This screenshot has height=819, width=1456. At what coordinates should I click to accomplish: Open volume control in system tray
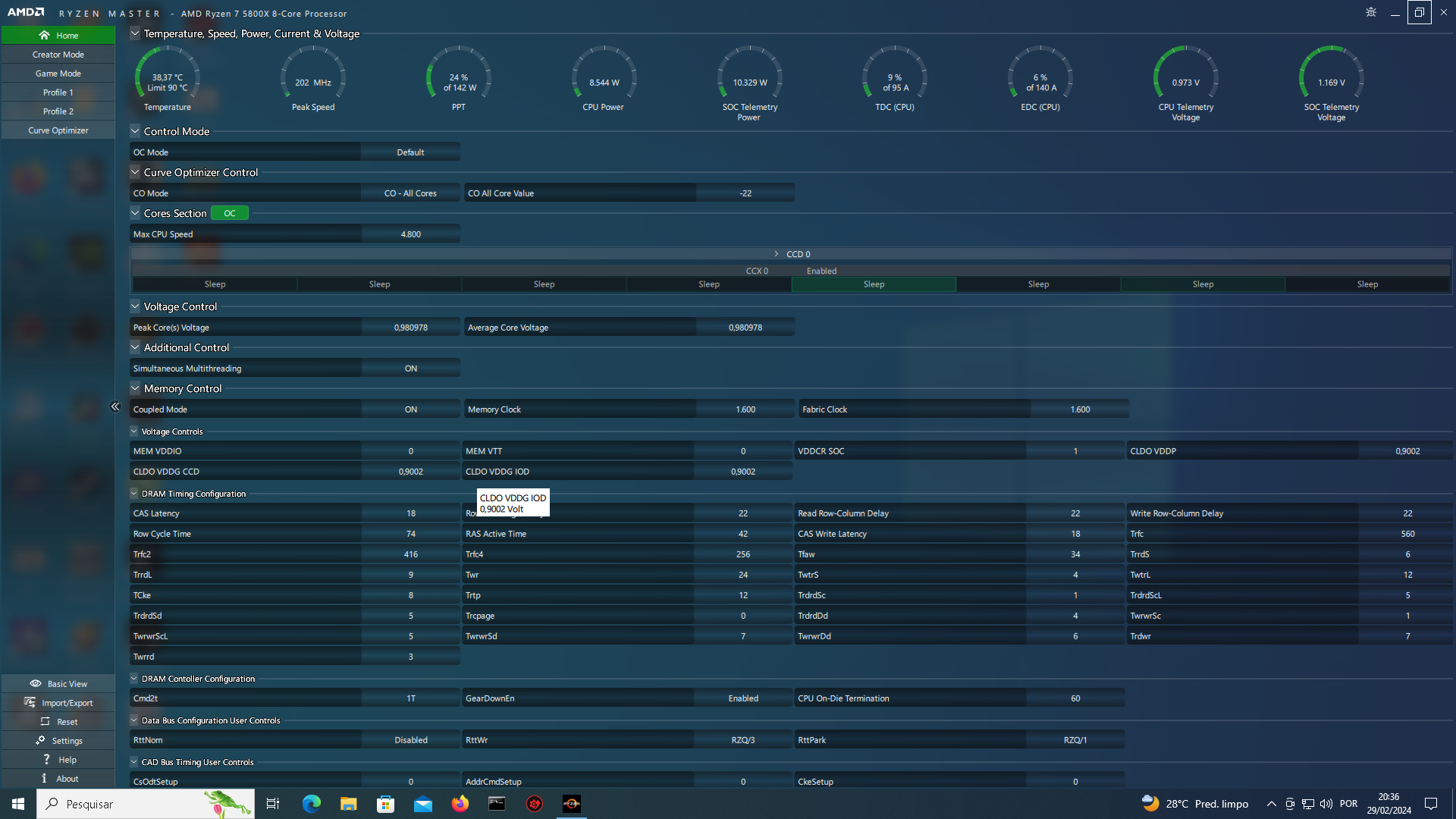pos(1326,804)
